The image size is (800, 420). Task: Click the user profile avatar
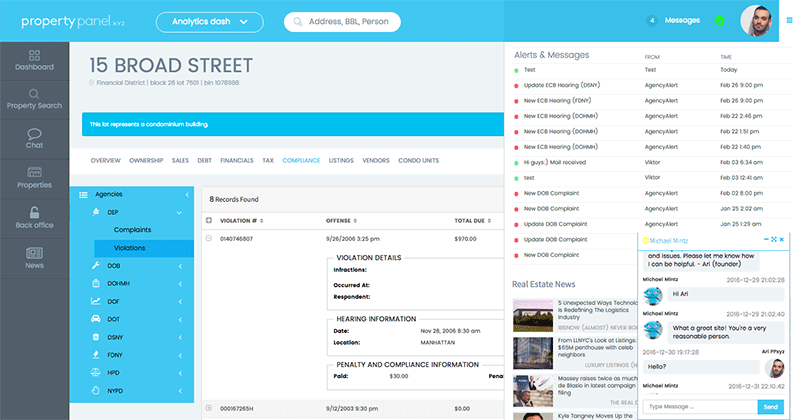759,20
